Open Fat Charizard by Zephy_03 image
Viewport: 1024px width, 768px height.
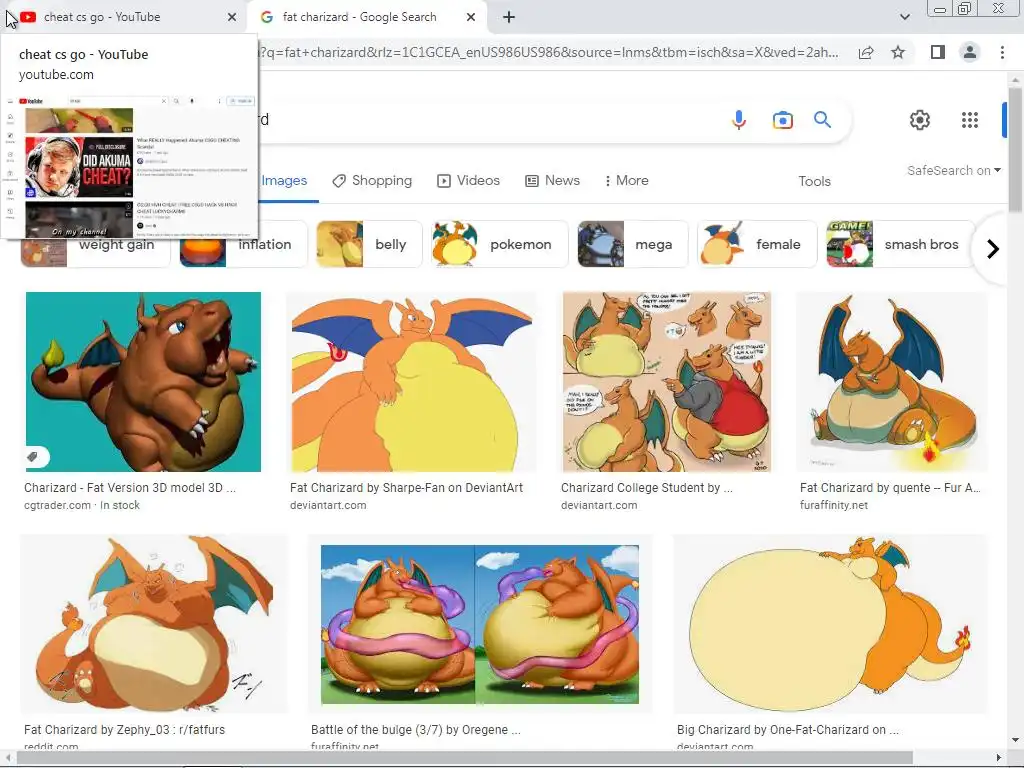pyautogui.click(x=153, y=624)
